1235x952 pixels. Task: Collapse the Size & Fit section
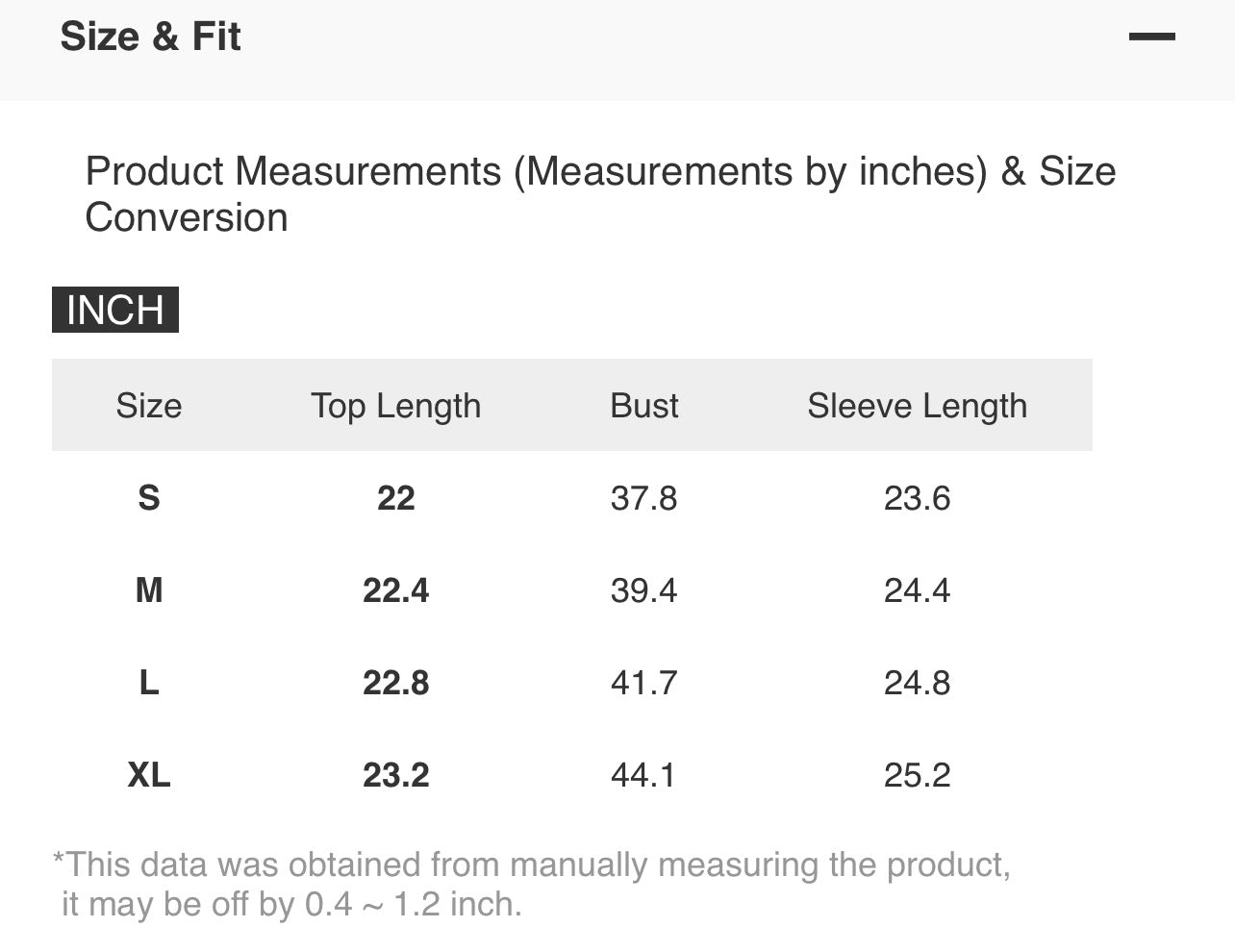point(1151,37)
